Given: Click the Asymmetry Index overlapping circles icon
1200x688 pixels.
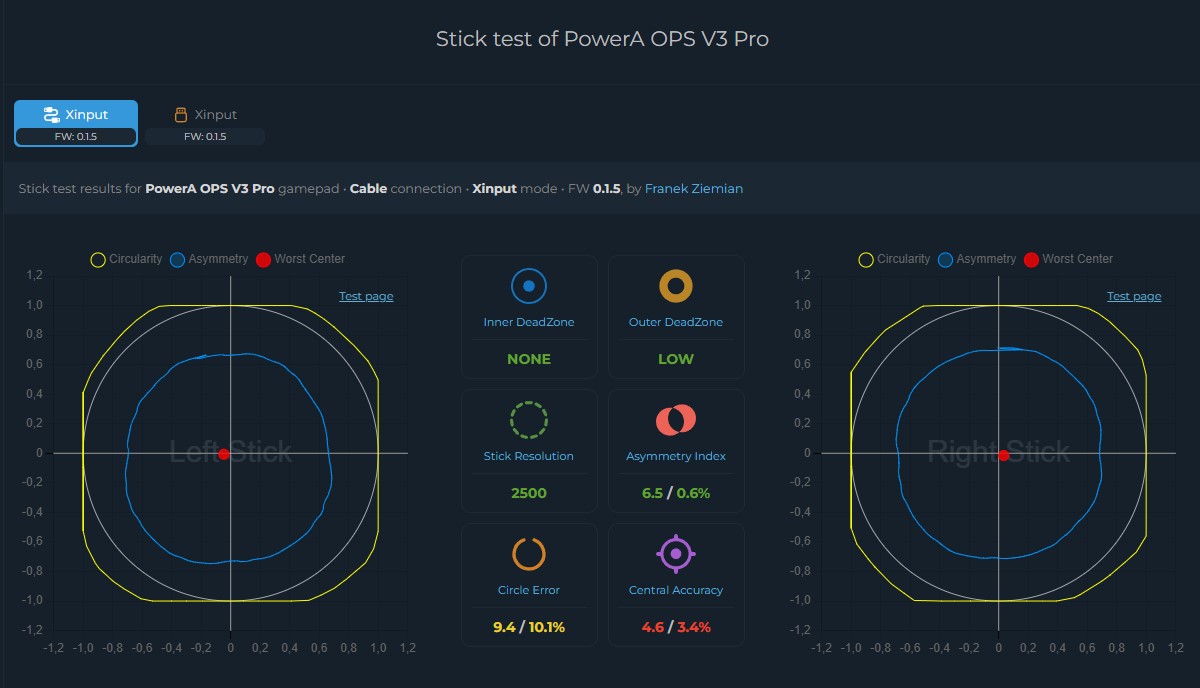Looking at the screenshot, I should point(676,420).
